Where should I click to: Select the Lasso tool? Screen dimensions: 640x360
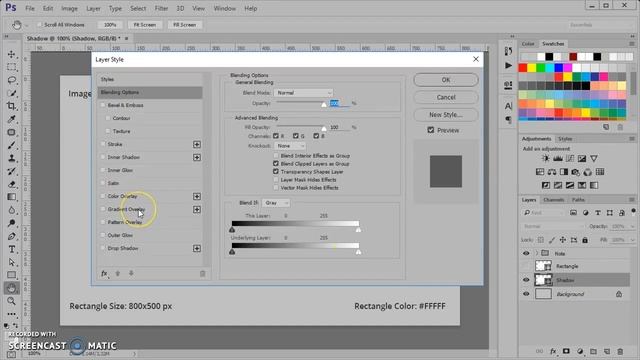11,80
